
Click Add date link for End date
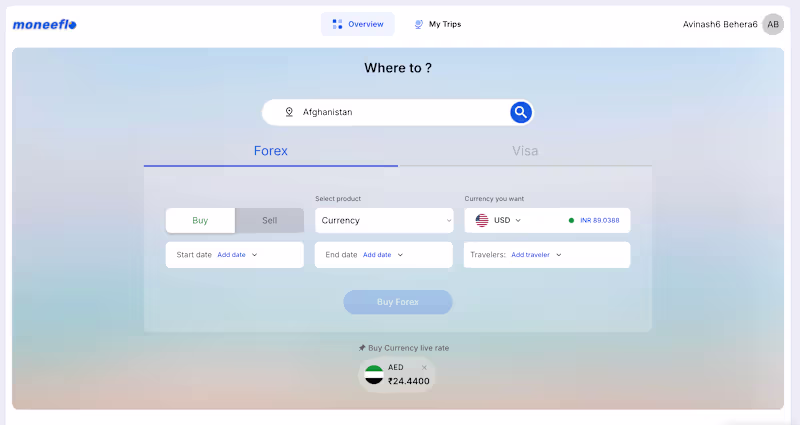(x=377, y=255)
